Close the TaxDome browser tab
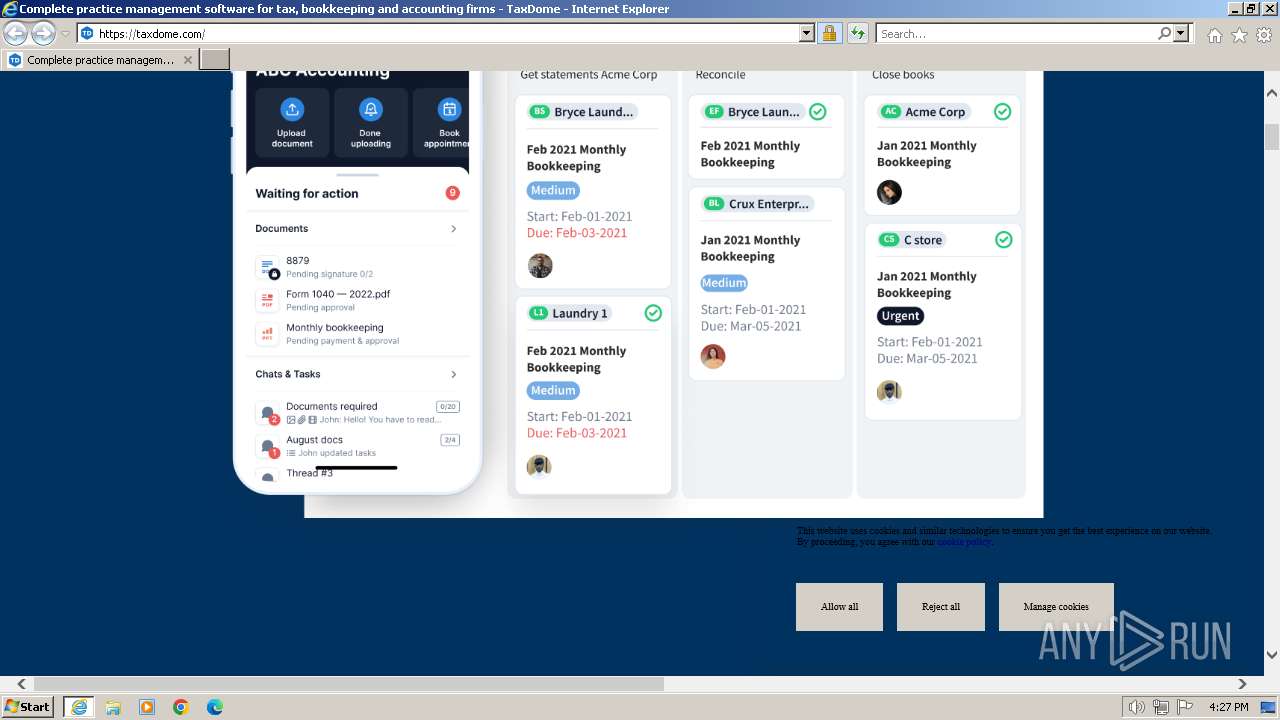The width and height of the screenshot is (1280, 720). click(187, 60)
